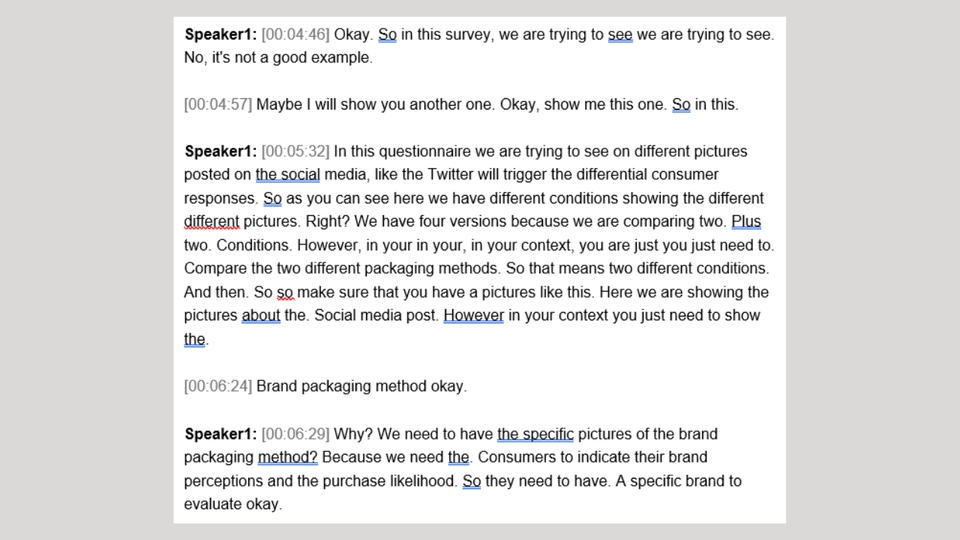Click the underlined phrase "the specific"
The image size is (960, 540).
point(535,434)
